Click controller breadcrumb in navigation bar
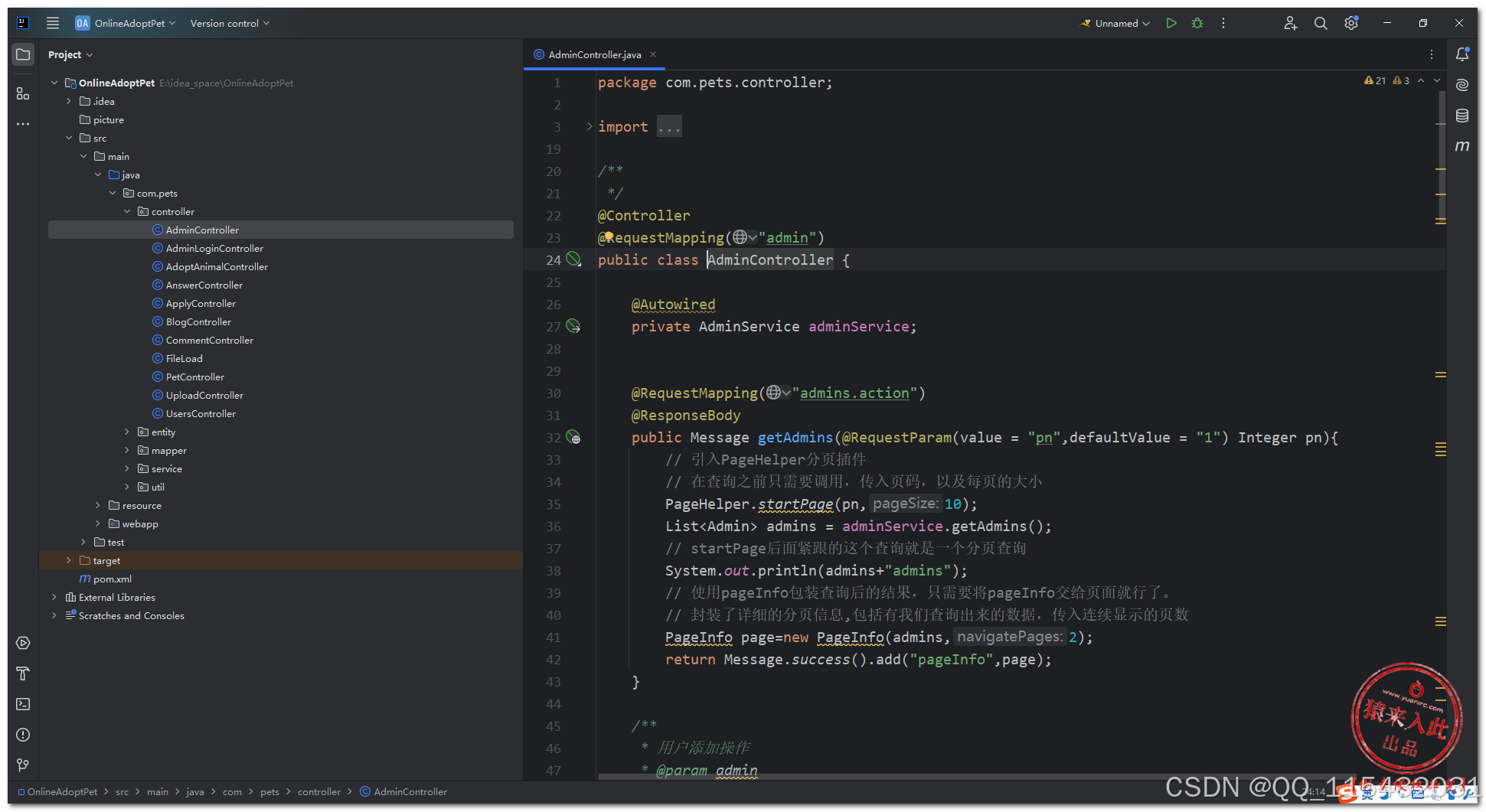This screenshot has width=1486, height=812. tap(319, 791)
